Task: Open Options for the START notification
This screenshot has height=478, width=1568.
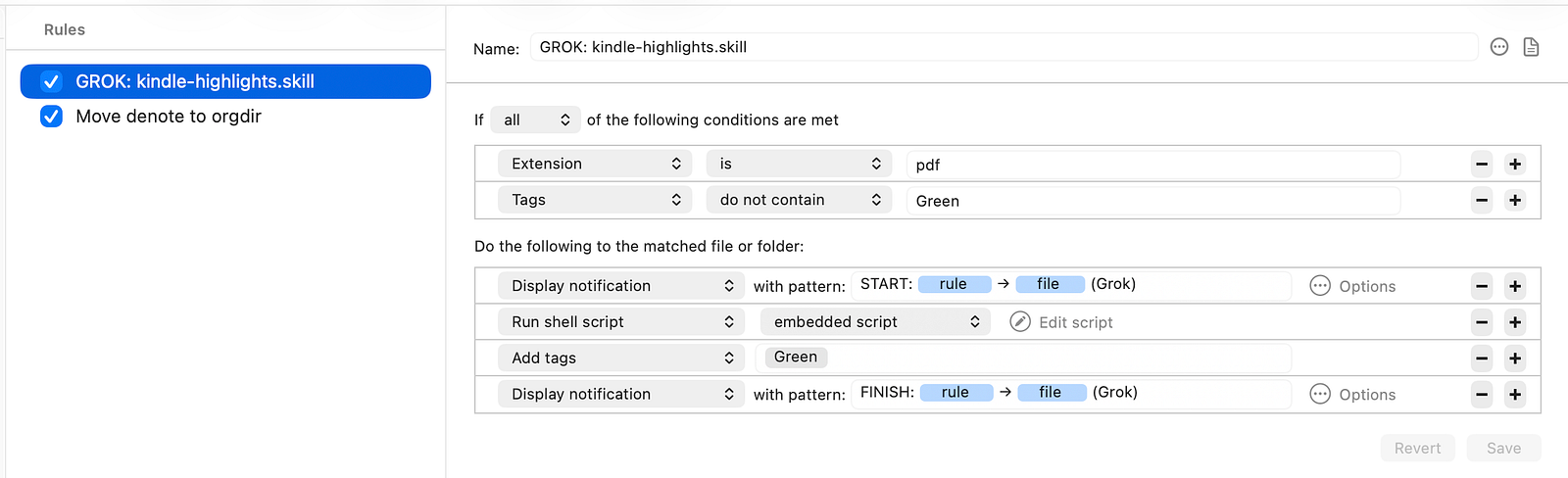Action: click(x=1352, y=286)
